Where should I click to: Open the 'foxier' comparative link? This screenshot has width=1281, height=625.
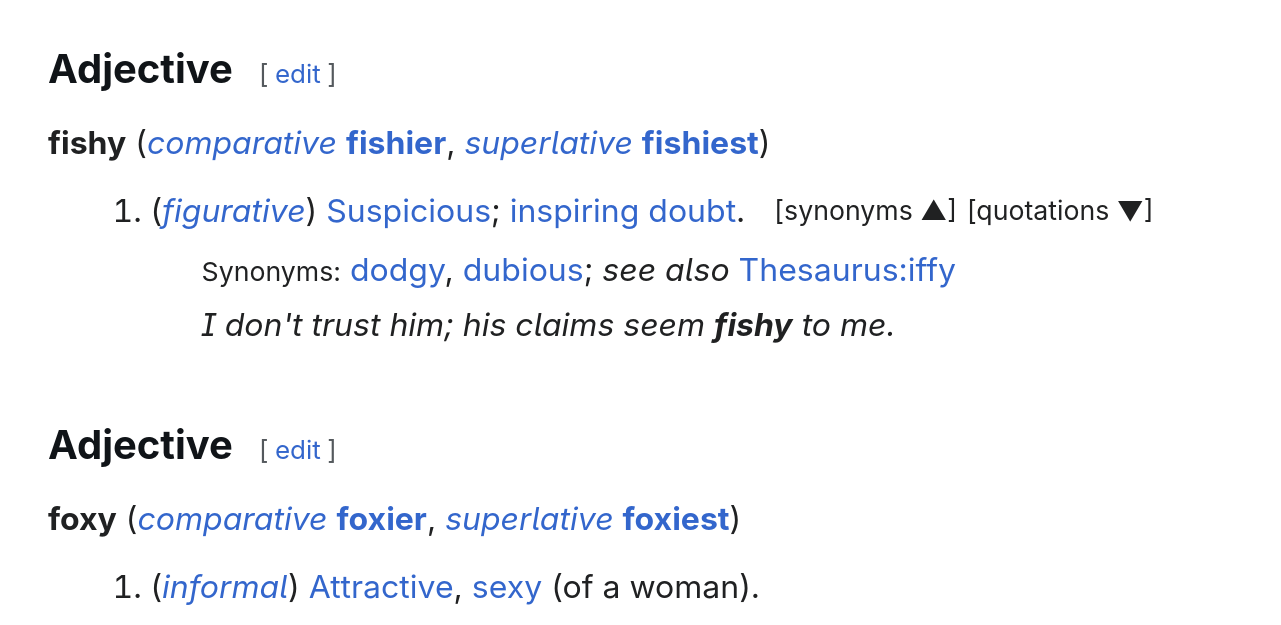click(381, 519)
